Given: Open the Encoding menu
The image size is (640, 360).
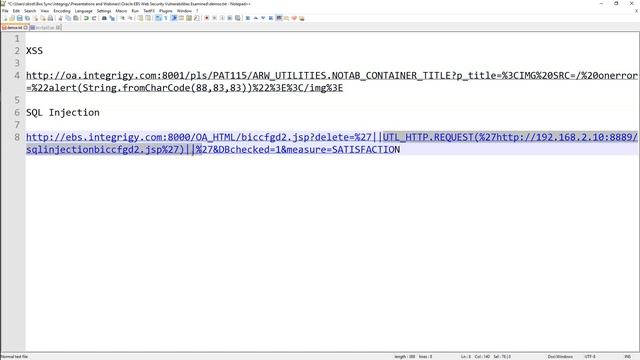Looking at the screenshot, I should [62, 11].
